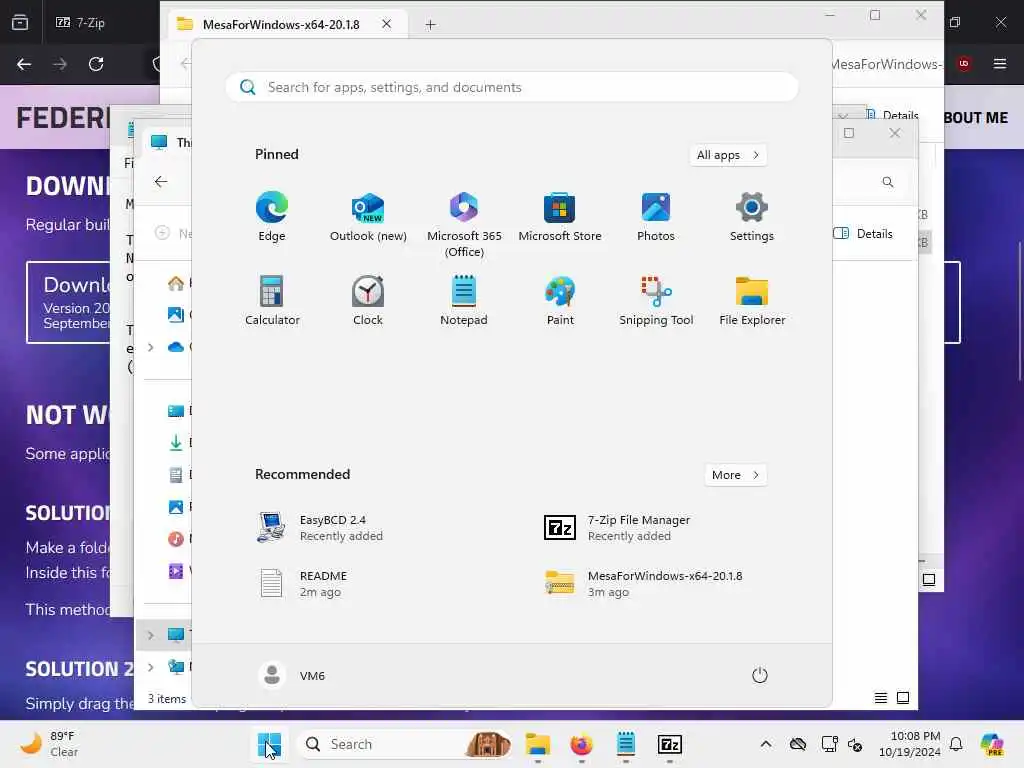Select Downloads in Explorer navigation pane
The image size is (1024, 768).
pos(176,443)
